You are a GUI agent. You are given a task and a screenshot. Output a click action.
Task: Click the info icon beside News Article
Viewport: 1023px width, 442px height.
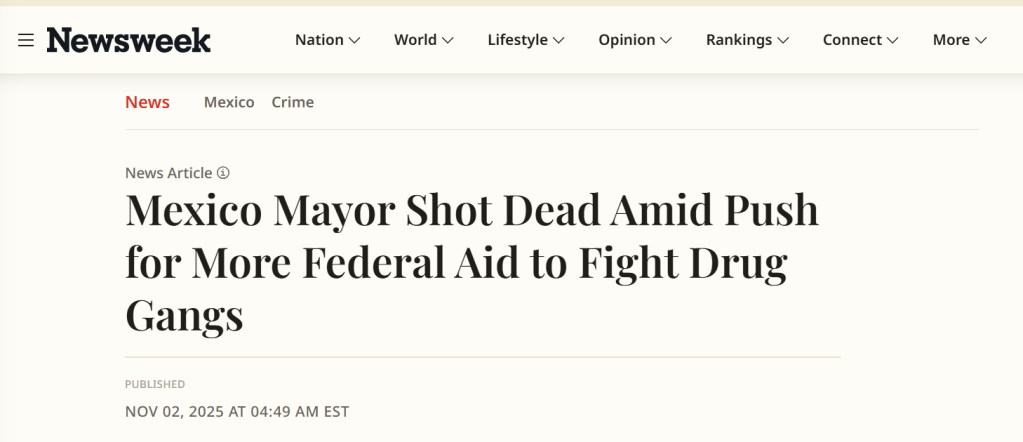[x=223, y=173]
